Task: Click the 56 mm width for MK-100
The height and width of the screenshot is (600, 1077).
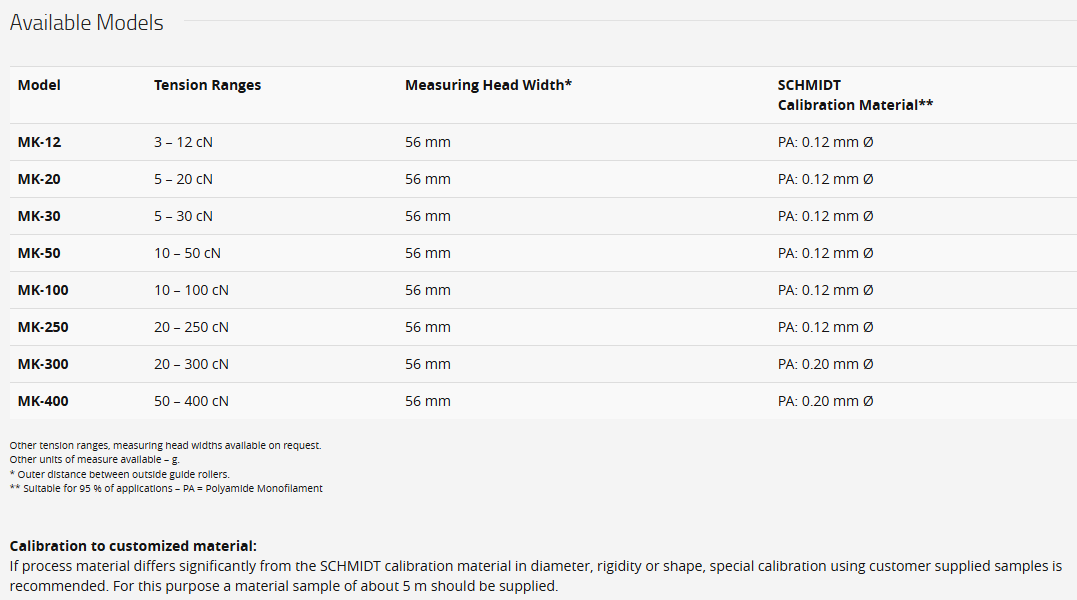Action: [x=428, y=290]
